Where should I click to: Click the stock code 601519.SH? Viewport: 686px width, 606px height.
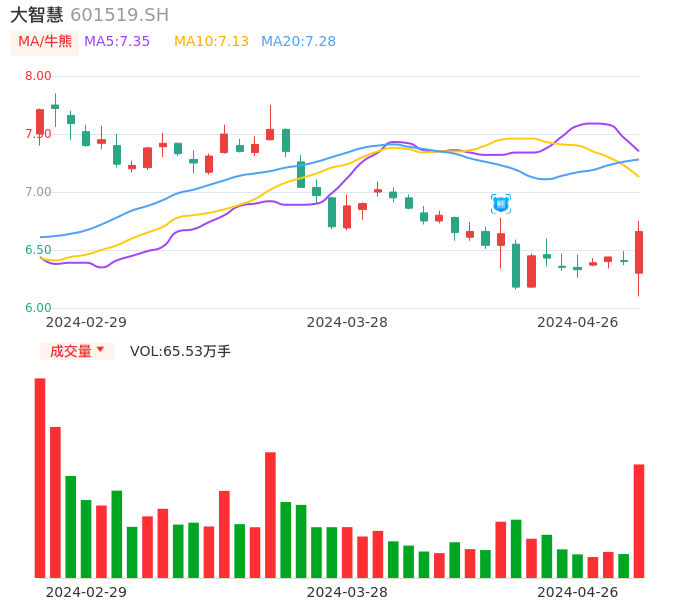click(119, 15)
